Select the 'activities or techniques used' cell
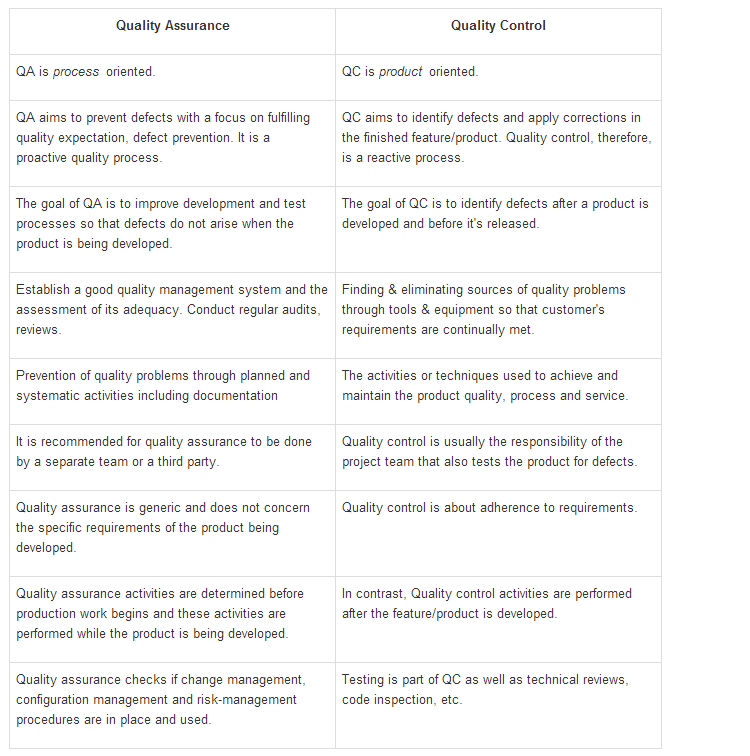This screenshot has height=756, width=750. tap(498, 386)
